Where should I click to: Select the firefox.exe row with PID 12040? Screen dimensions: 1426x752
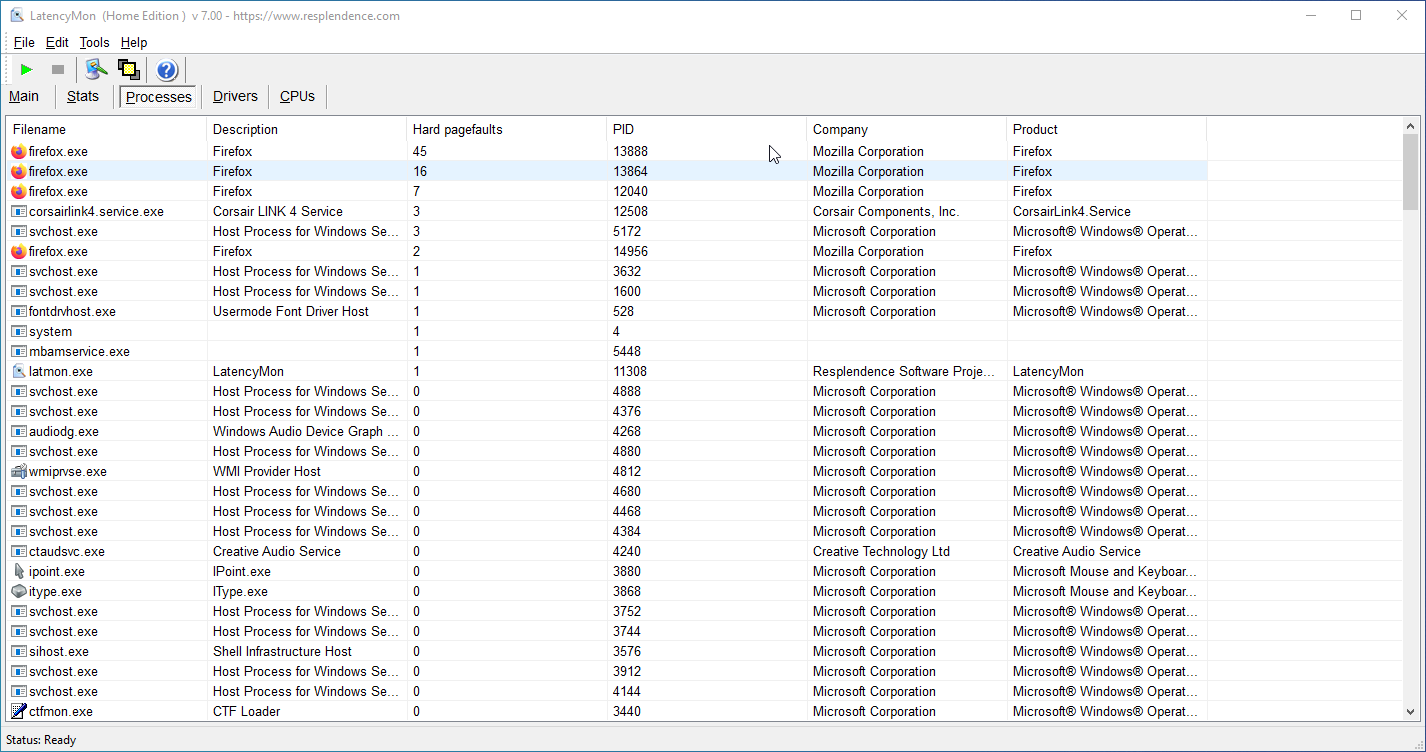coord(607,192)
